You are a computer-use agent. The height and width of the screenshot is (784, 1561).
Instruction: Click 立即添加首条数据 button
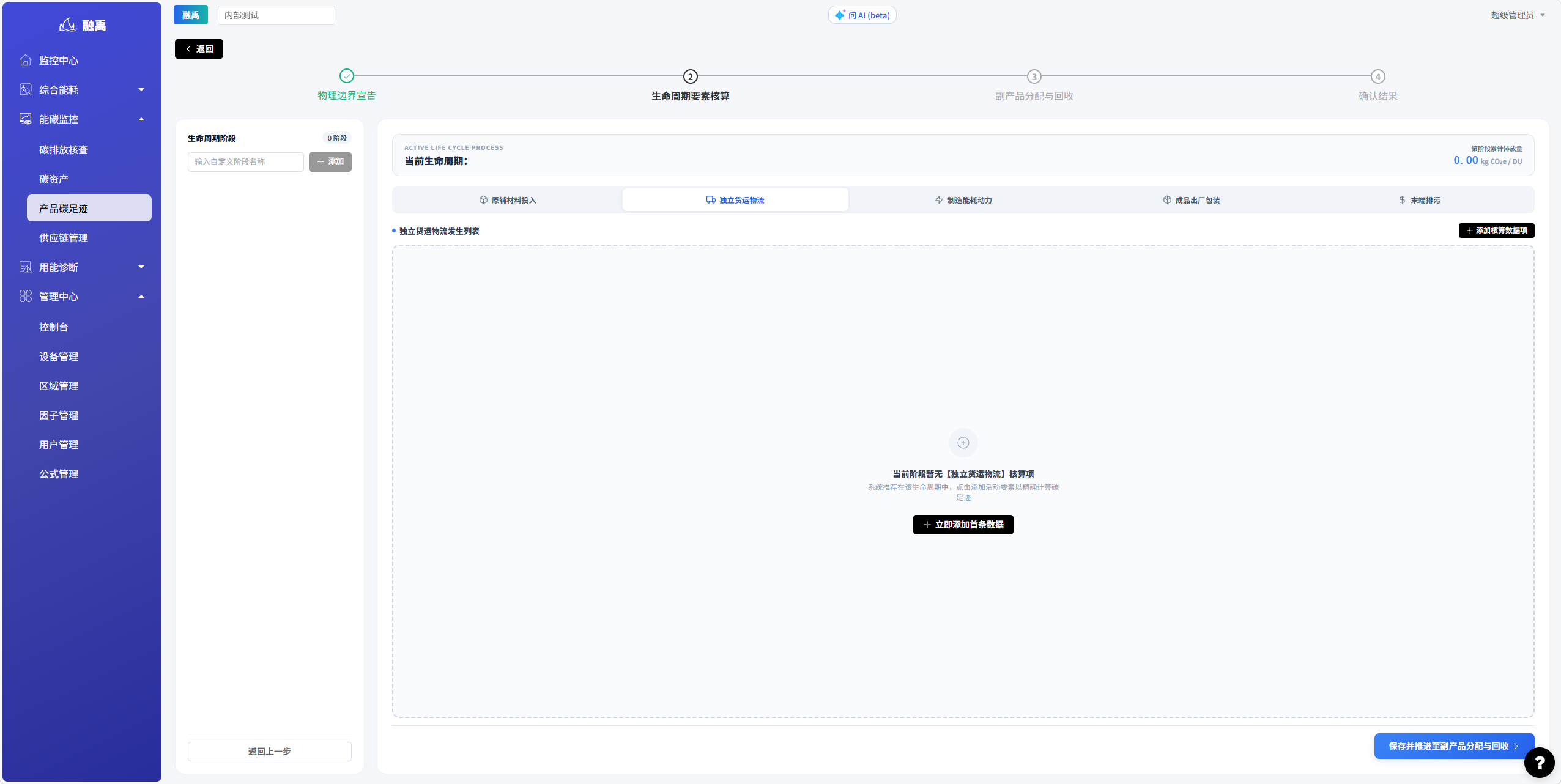[963, 525]
